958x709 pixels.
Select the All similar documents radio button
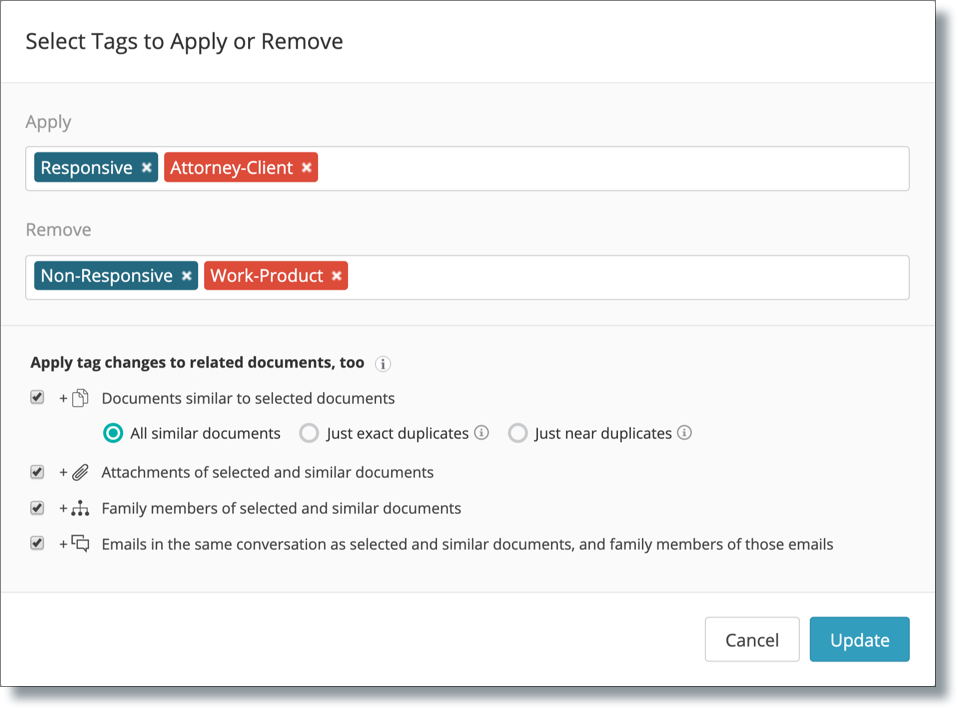click(113, 433)
